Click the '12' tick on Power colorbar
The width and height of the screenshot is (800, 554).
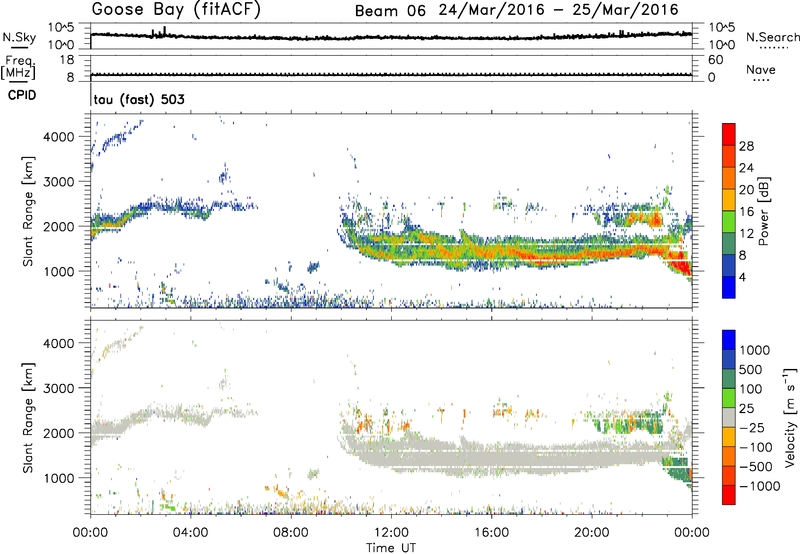(x=746, y=233)
